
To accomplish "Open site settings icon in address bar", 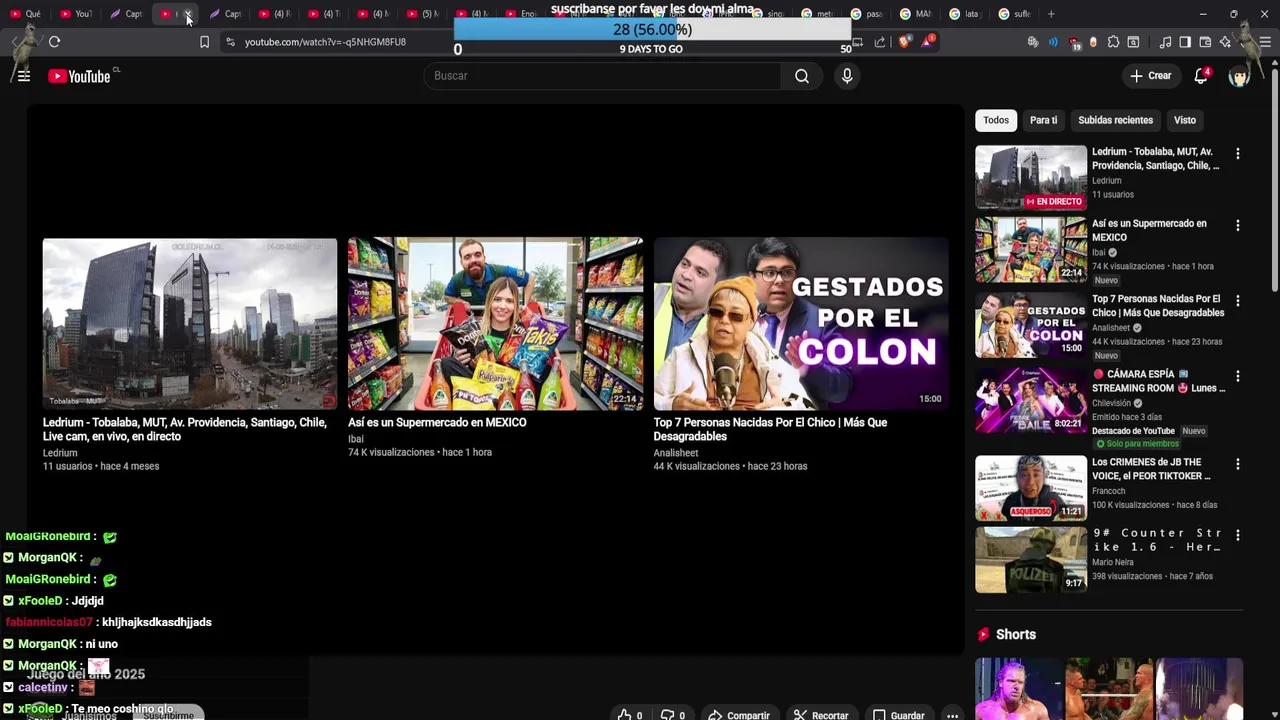I will tap(230, 42).
